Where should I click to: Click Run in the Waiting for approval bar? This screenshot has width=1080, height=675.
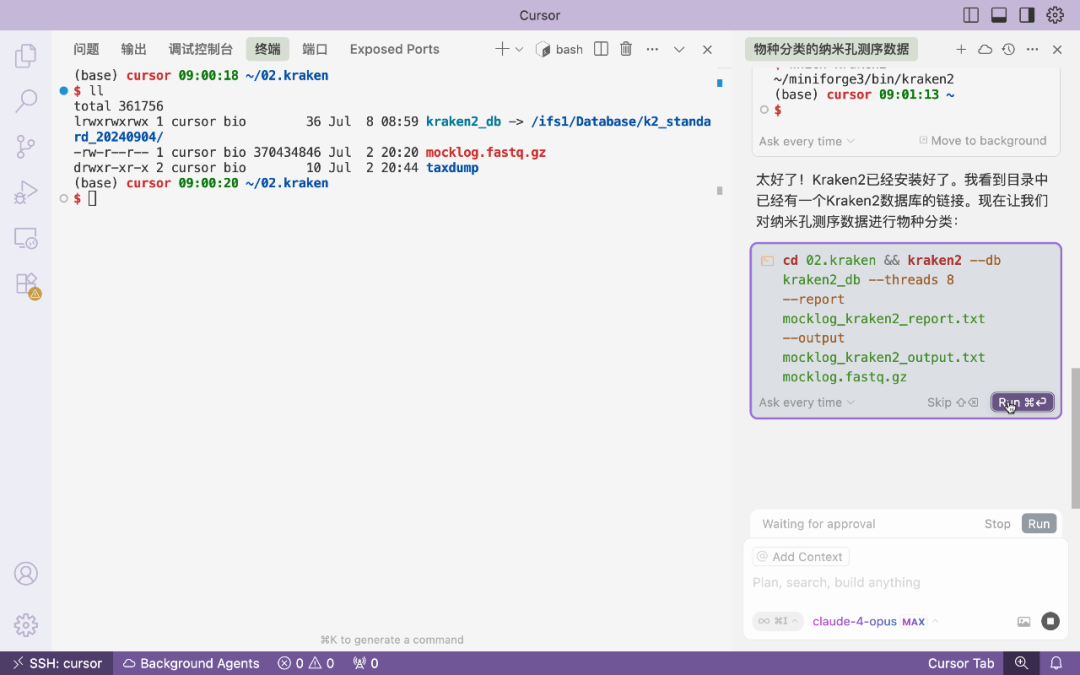(x=1039, y=524)
